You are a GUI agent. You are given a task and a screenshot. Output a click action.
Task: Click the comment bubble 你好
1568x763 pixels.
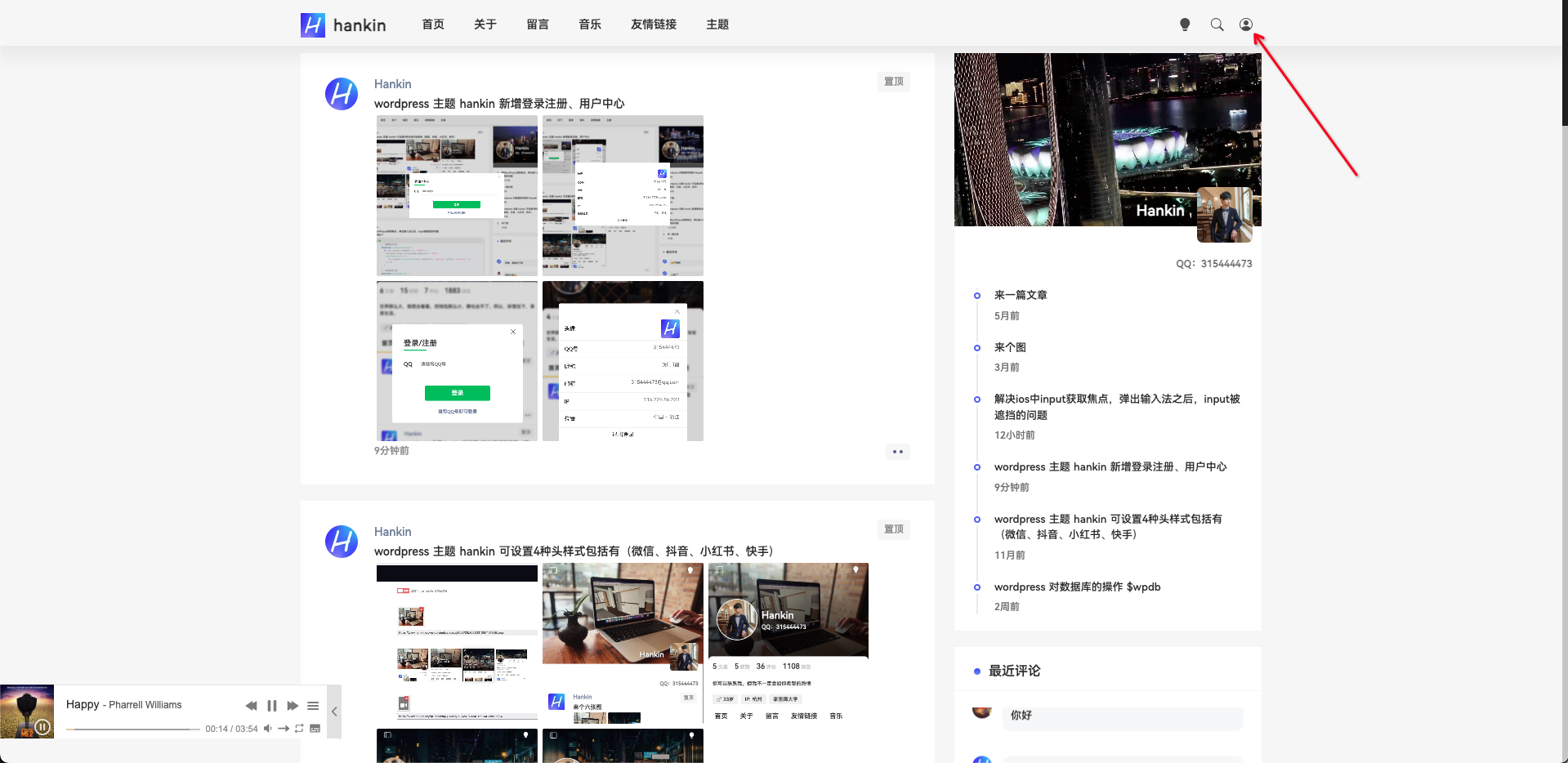tap(1123, 716)
